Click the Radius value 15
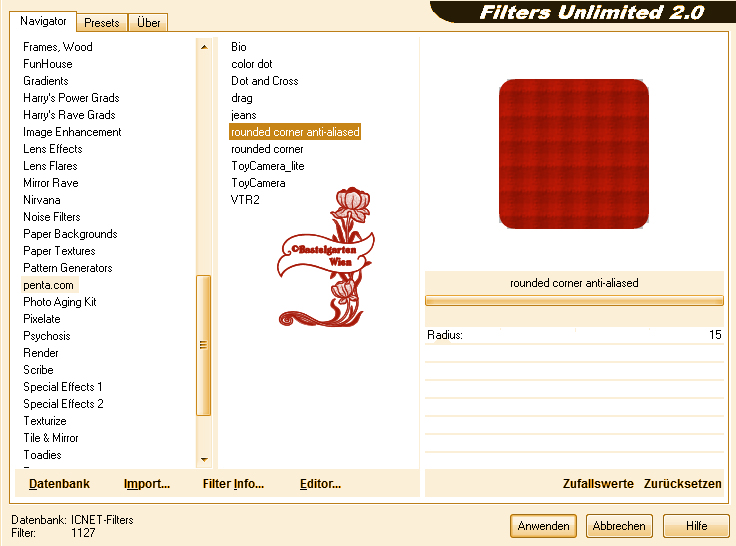The height and width of the screenshot is (546, 736). coord(715,335)
